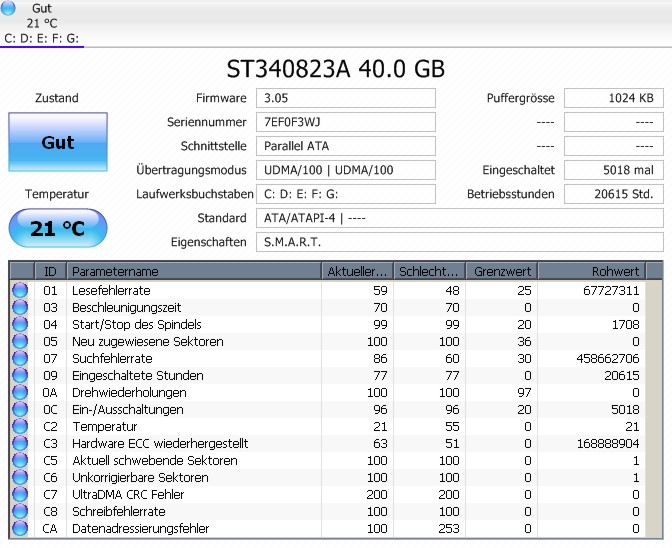The height and width of the screenshot is (548, 672).
Task: Select the Hardware ECC wiederhergestellt parameter
Action: [x=160, y=443]
